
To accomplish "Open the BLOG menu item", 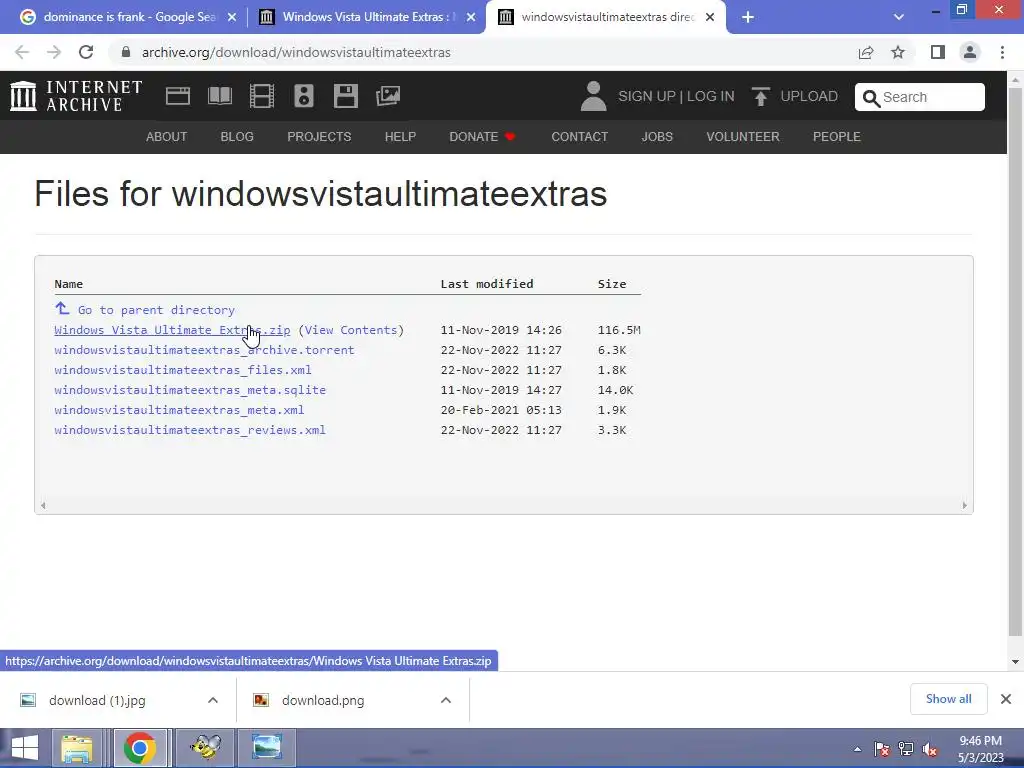I will click(x=237, y=136).
